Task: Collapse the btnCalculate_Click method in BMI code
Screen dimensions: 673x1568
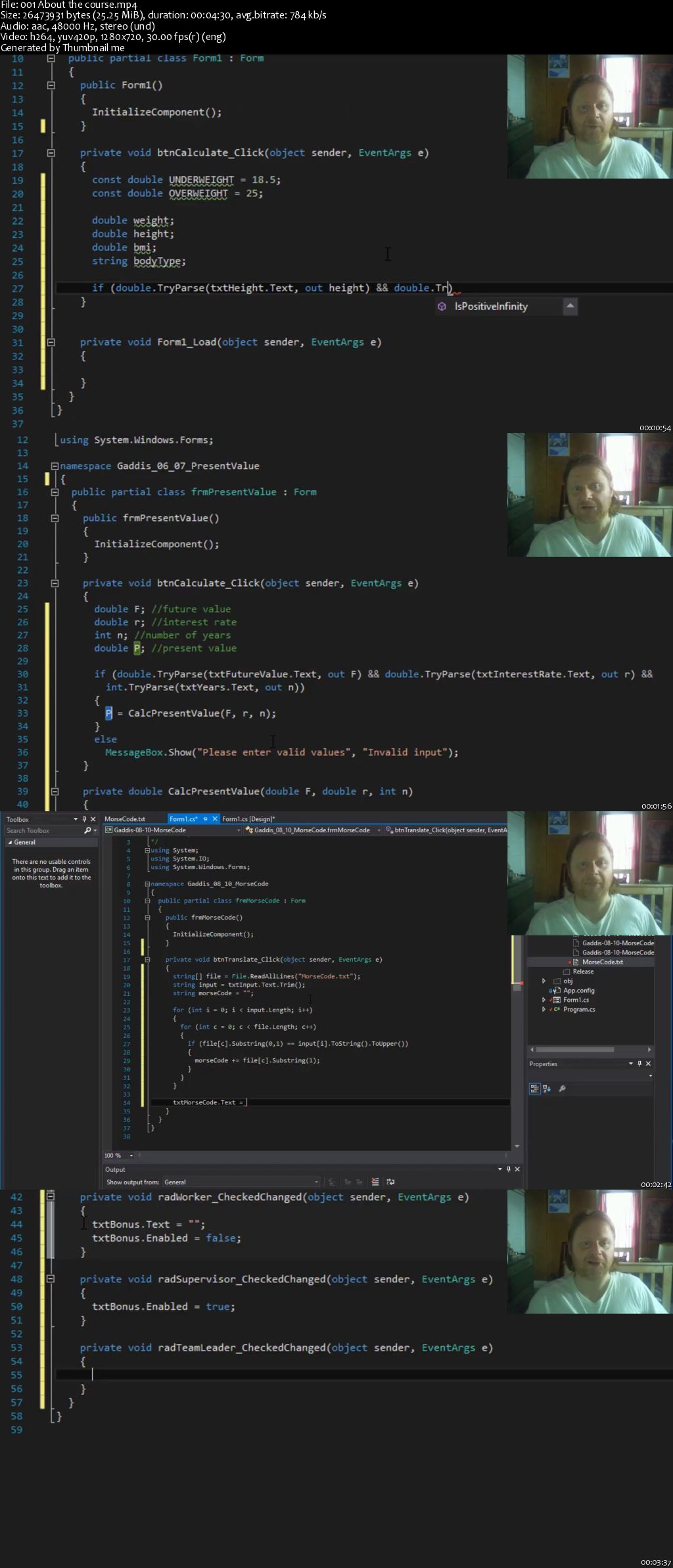Action: coord(51,153)
